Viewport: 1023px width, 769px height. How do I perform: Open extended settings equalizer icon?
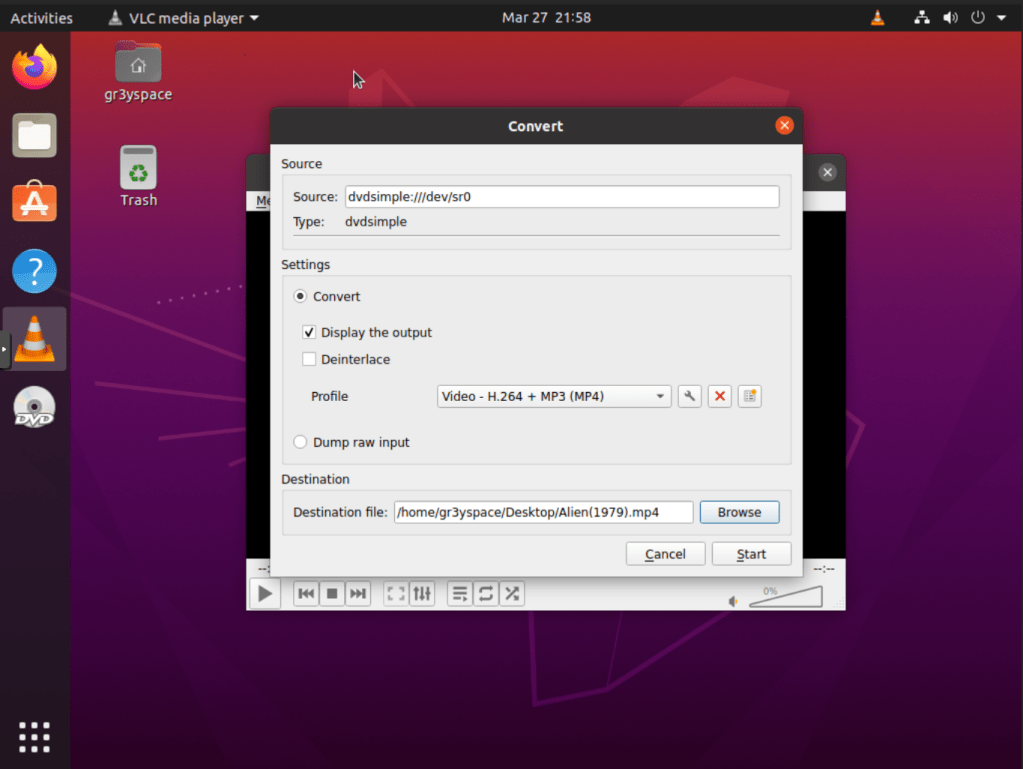[x=422, y=594]
